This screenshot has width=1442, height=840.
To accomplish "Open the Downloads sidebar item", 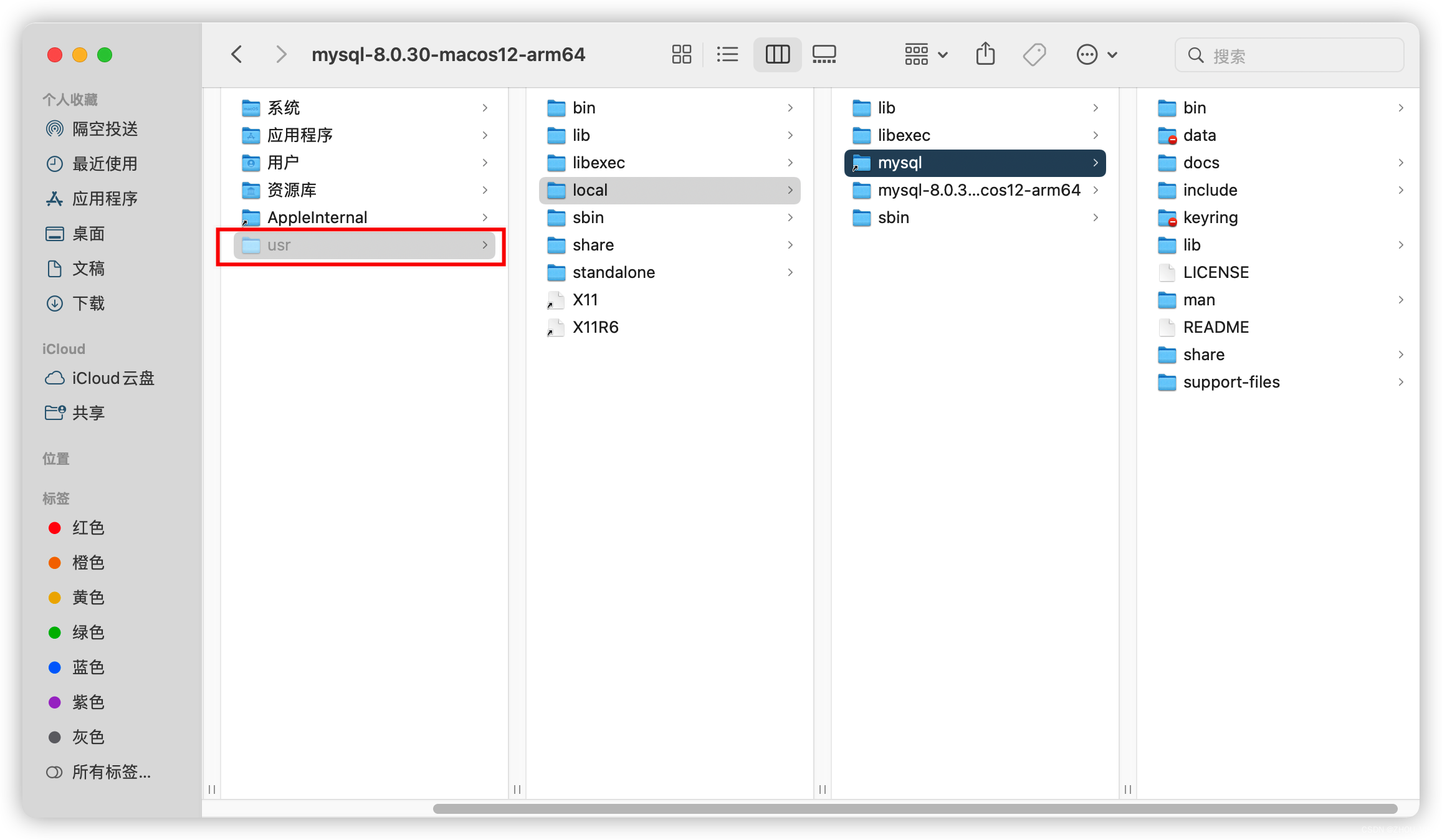I will pos(88,303).
